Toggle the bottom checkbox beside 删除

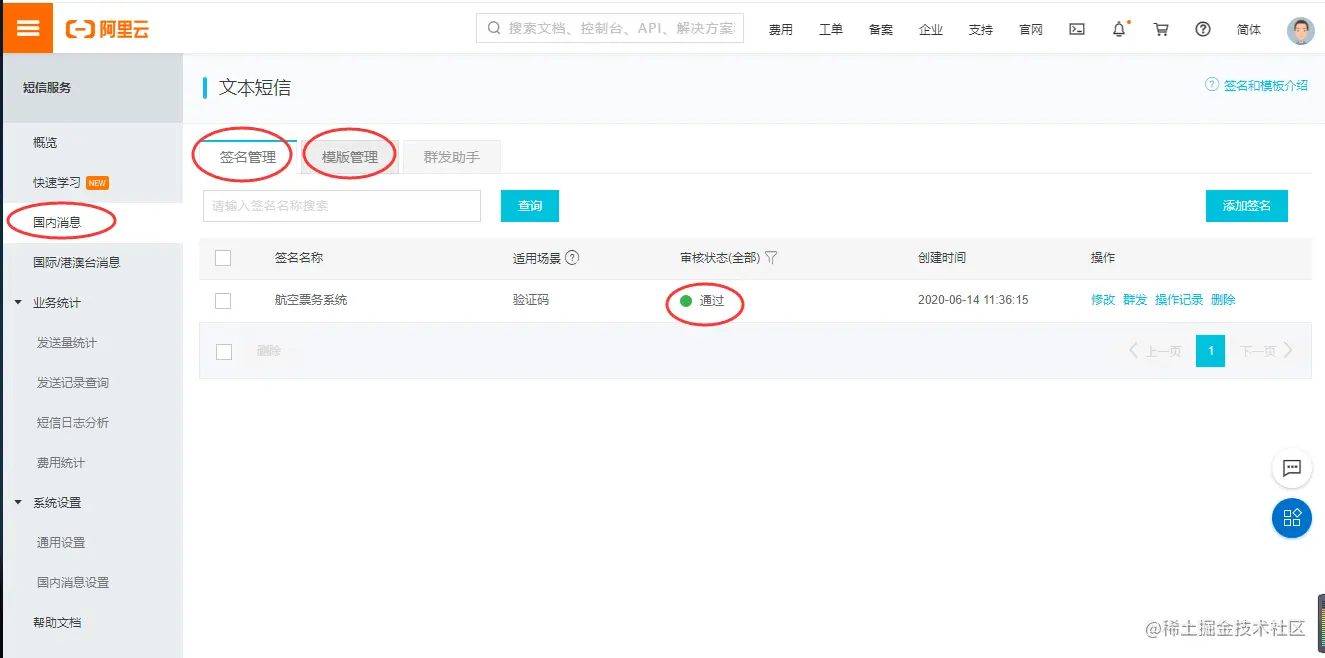[x=224, y=351]
